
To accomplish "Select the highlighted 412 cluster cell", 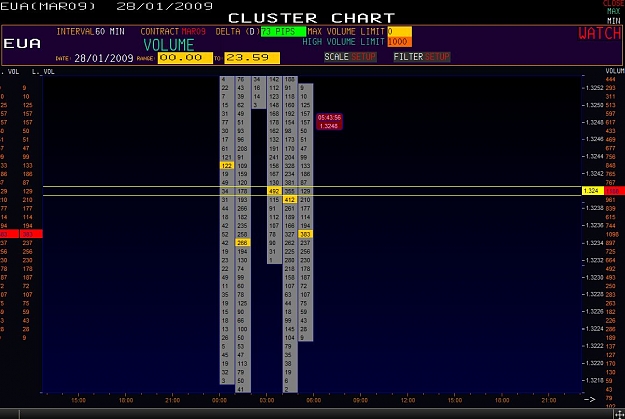I will [290, 199].
